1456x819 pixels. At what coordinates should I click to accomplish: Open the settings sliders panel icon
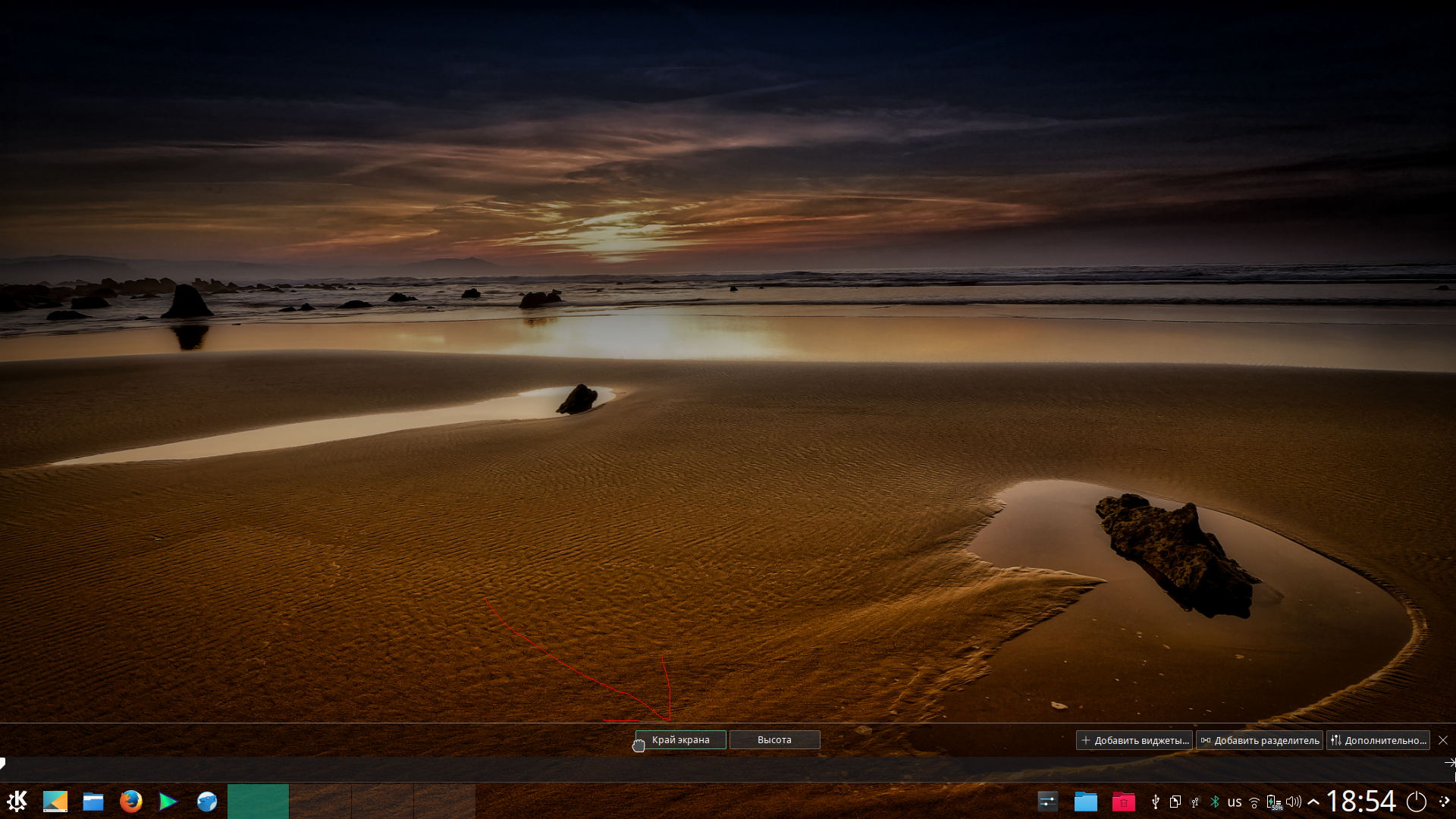point(1047,801)
